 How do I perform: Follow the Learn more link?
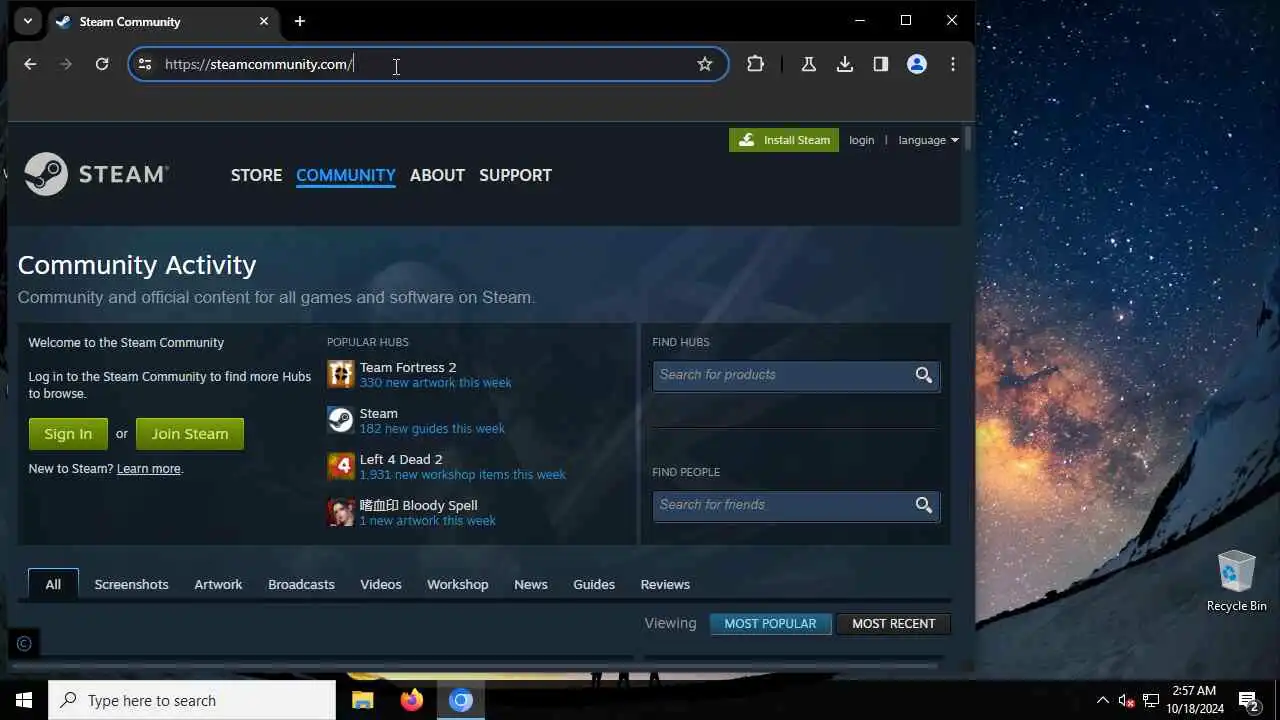(149, 468)
